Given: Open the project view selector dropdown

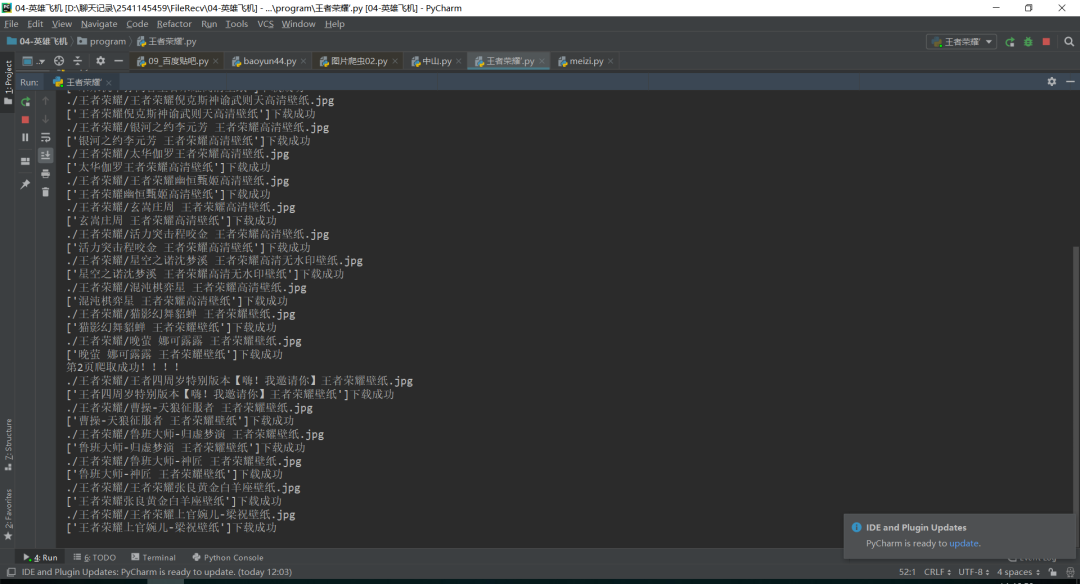Looking at the screenshot, I should click(32, 61).
